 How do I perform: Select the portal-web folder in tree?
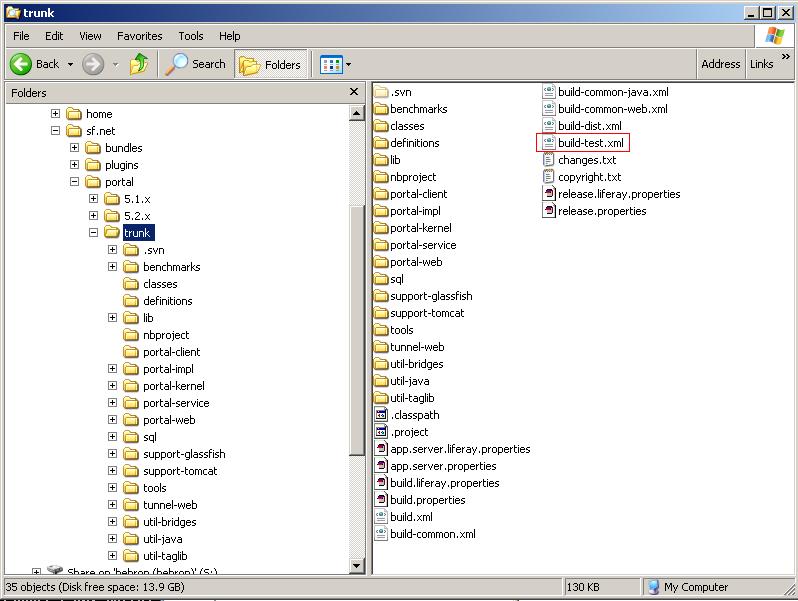click(168, 420)
